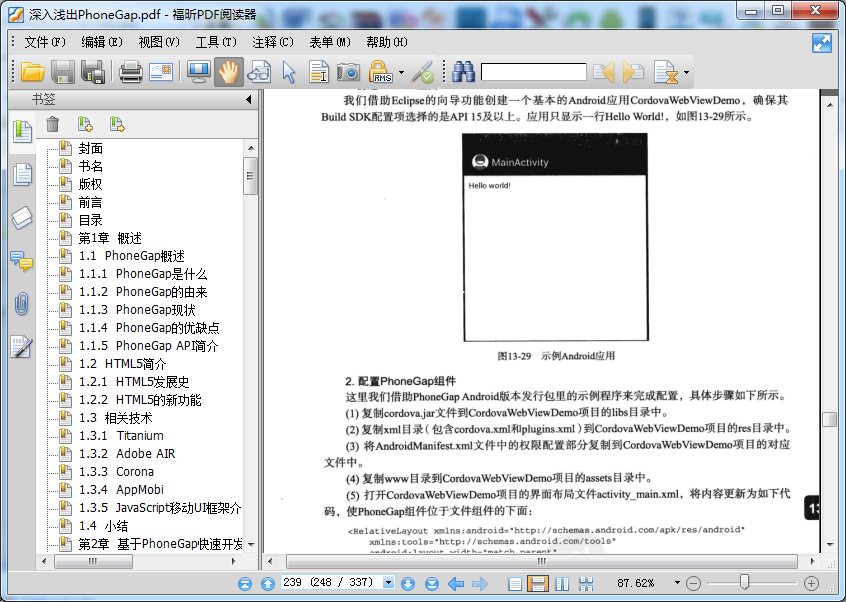Viewport: 846px width, 602px height.
Task: Open the comments panel sidebar icon
Action: click(22, 261)
